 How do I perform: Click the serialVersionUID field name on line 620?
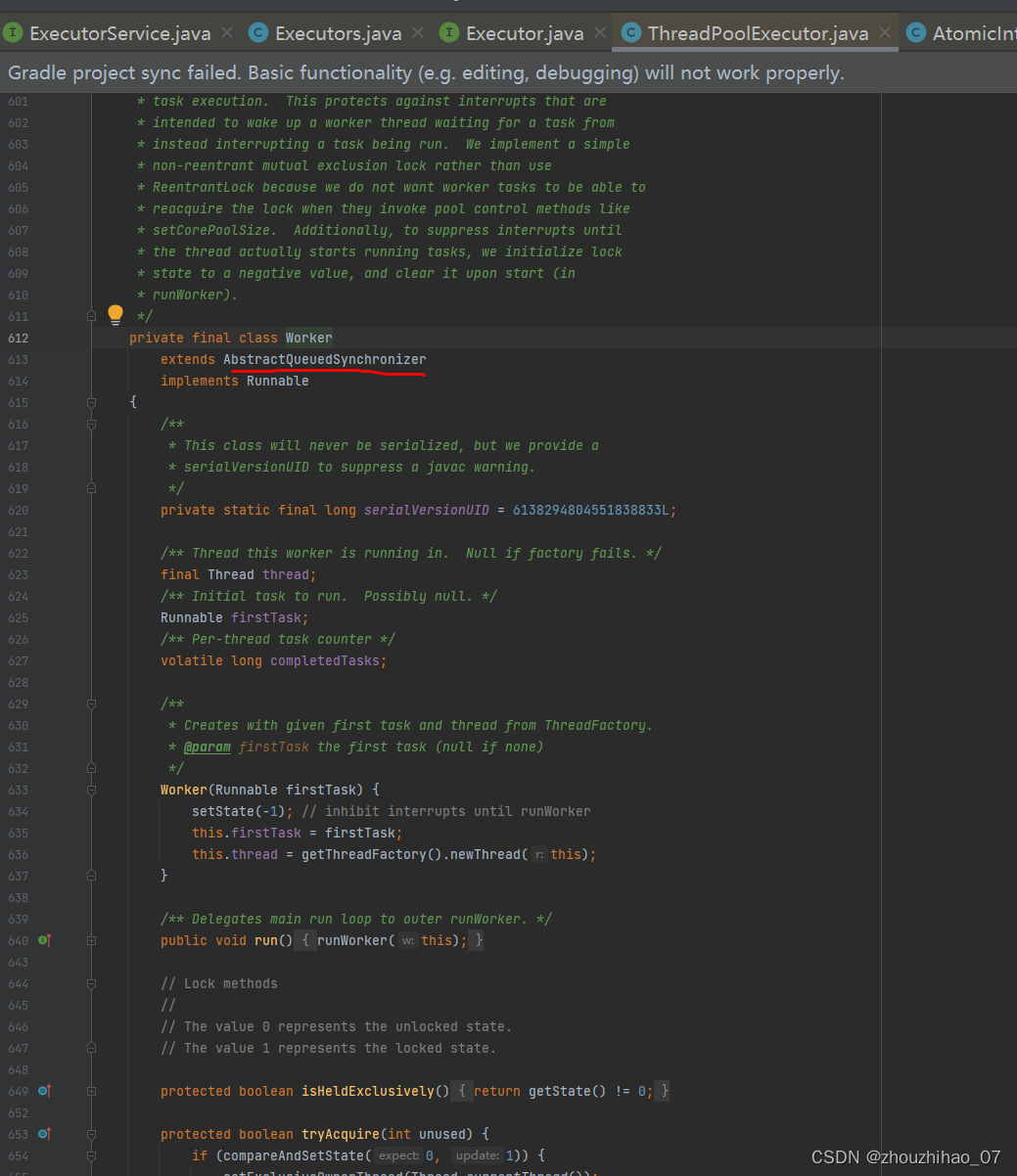[427, 510]
